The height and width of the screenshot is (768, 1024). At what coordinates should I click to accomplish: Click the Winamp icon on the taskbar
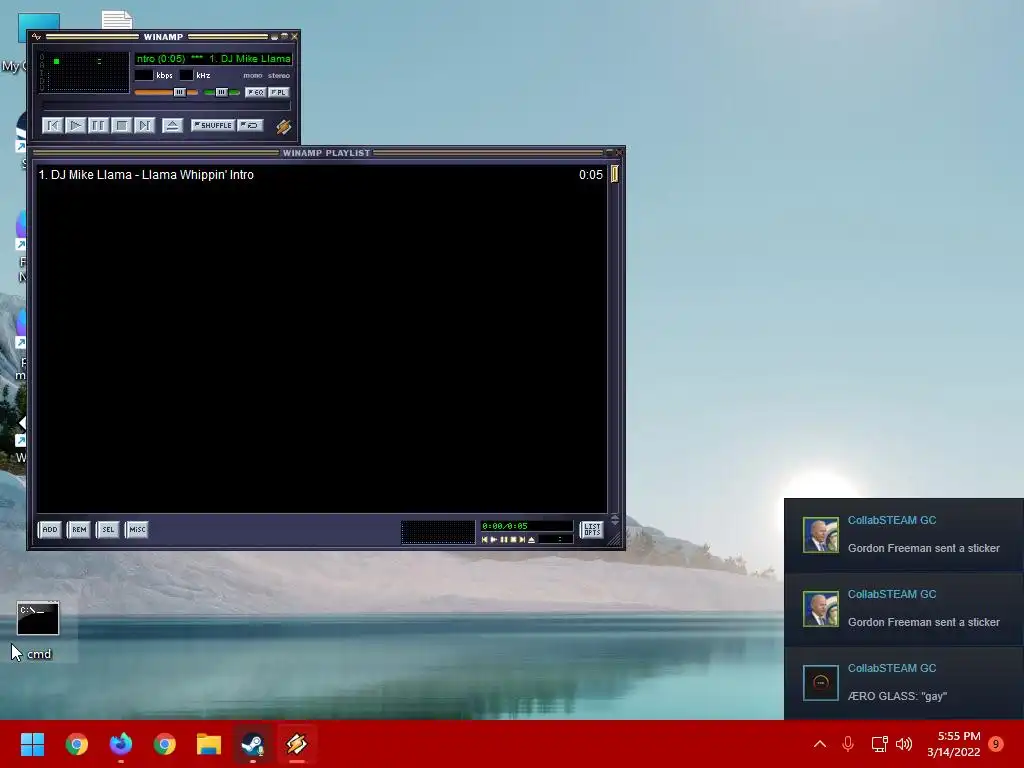click(296, 744)
